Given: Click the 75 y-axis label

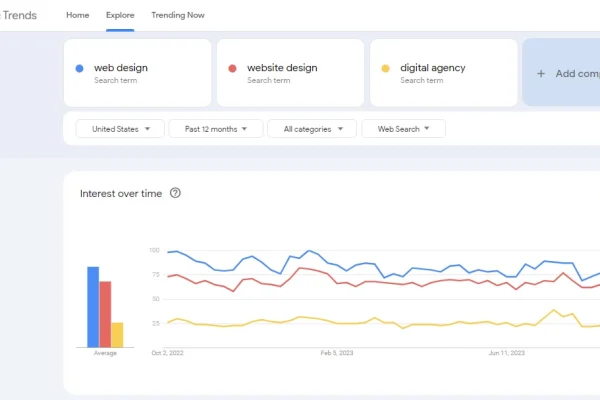Looking at the screenshot, I should 155,275.
